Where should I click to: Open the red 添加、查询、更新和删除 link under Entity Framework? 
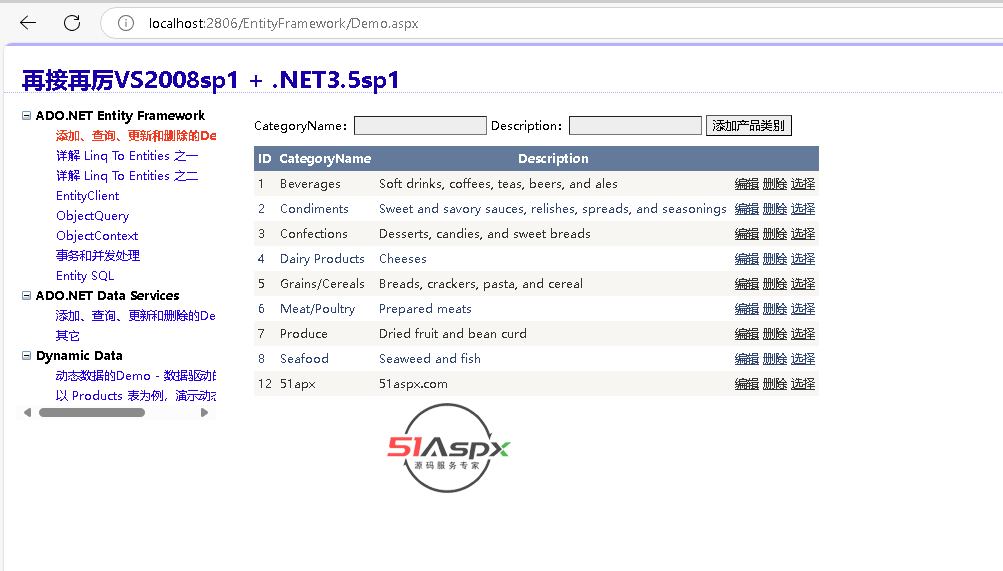136,136
